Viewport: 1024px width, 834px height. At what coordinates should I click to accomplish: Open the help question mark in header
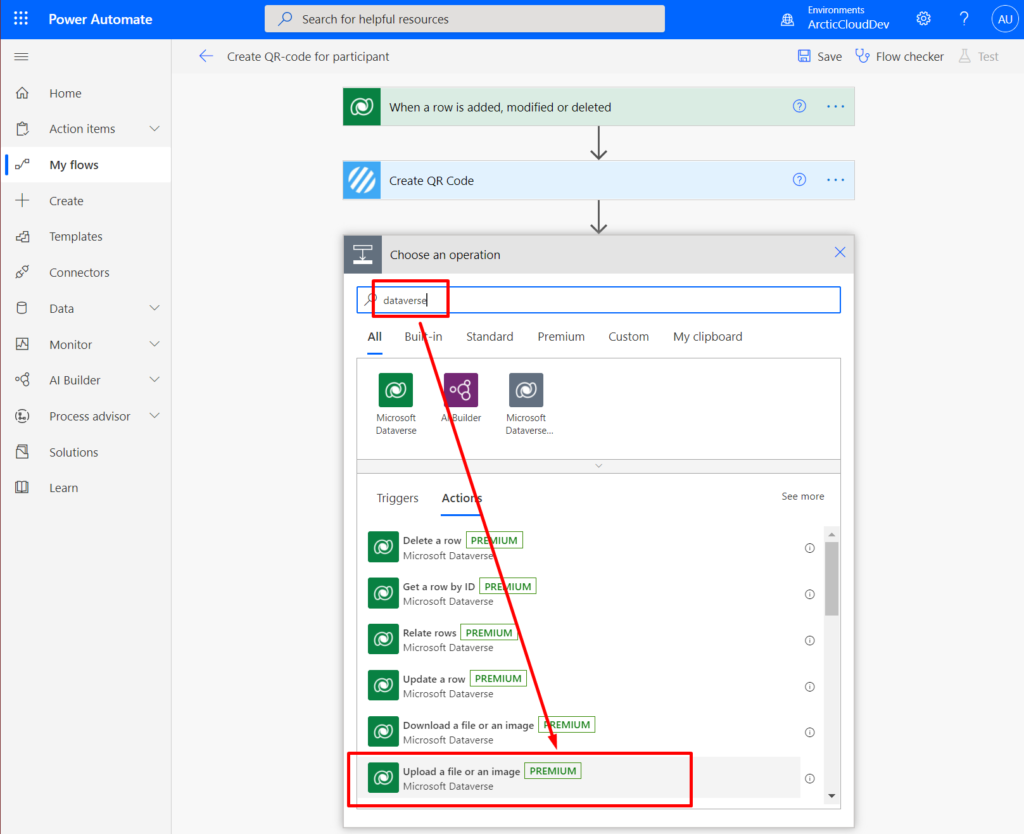click(x=964, y=19)
